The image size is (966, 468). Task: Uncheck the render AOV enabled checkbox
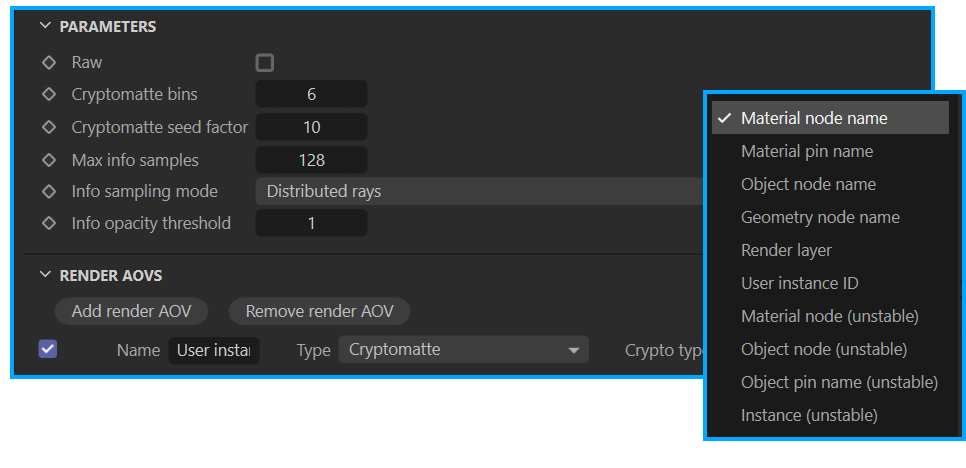click(x=47, y=349)
